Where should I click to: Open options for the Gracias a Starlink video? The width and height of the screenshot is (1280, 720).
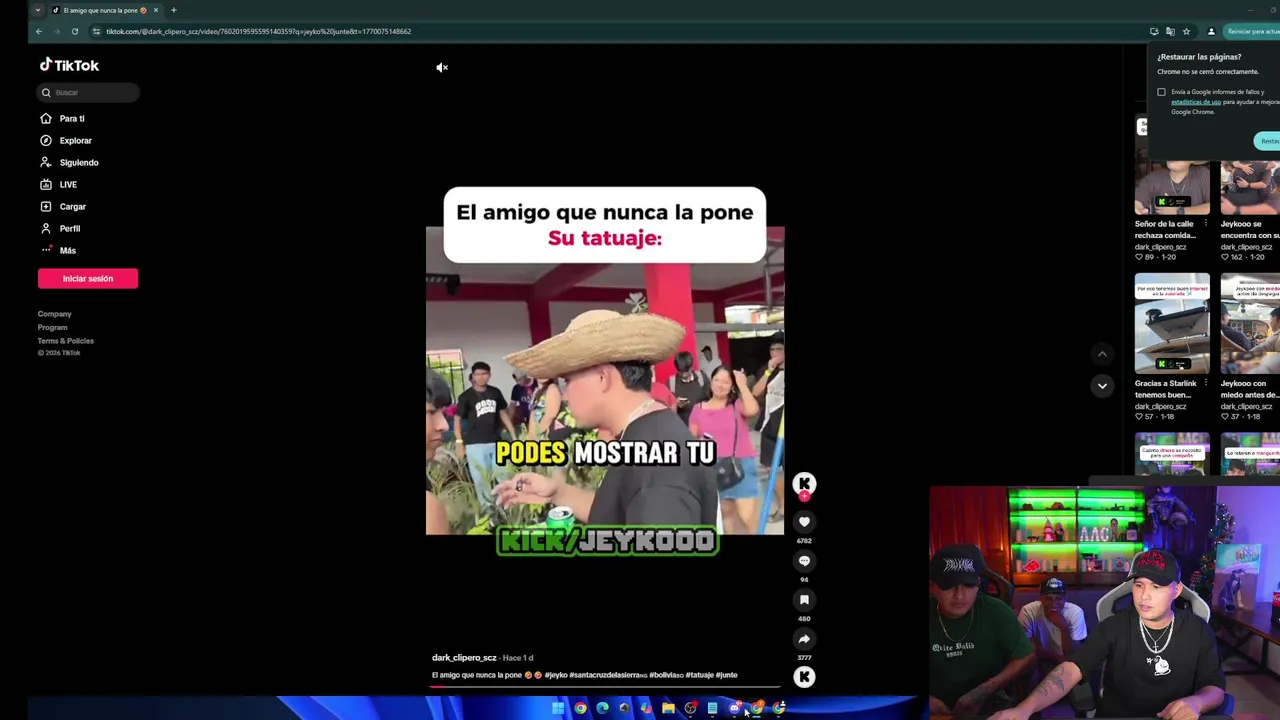[x=1205, y=384]
